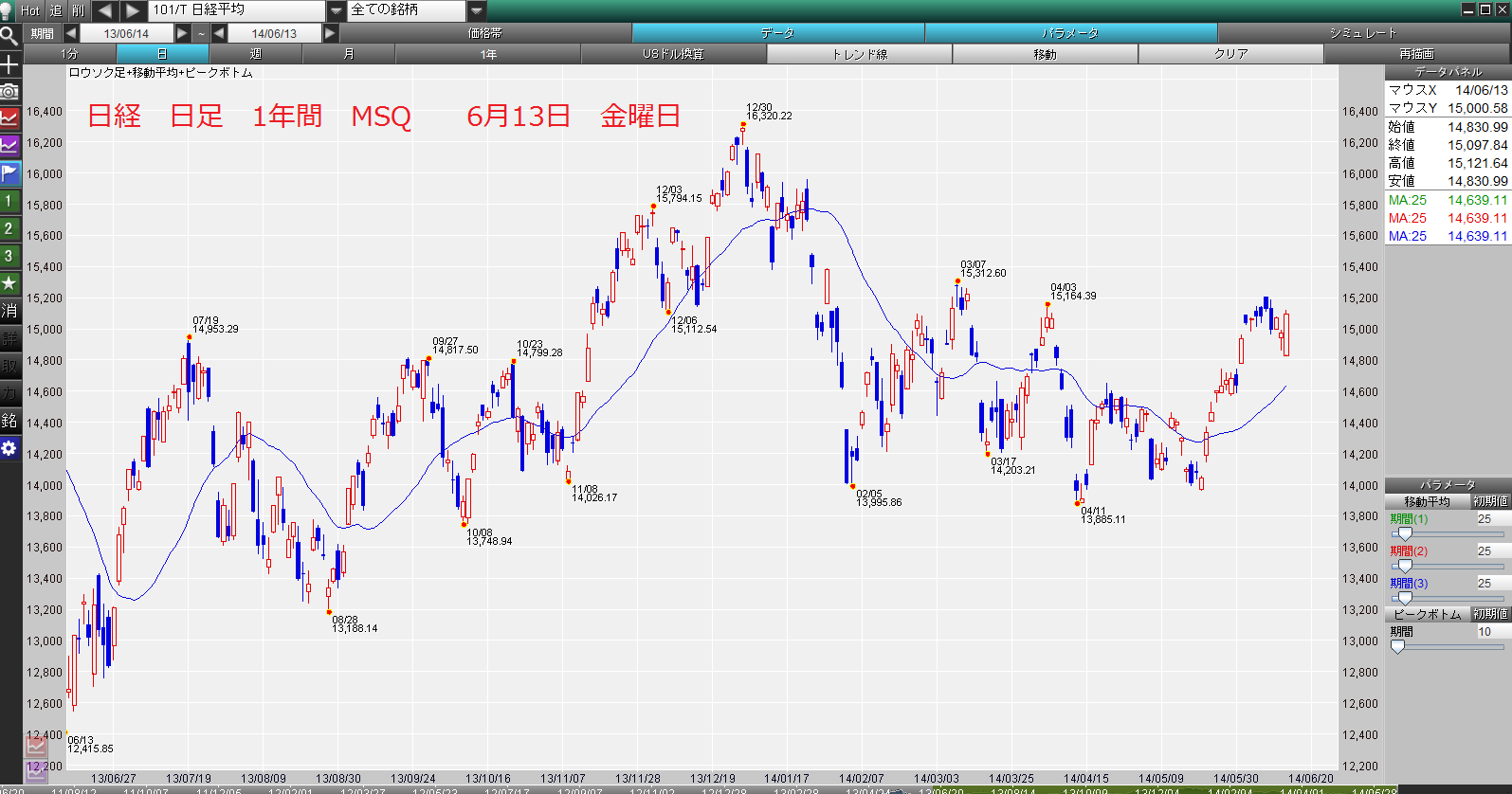Click the 消 erase icon
The image size is (1512, 794).
pyautogui.click(x=9, y=311)
